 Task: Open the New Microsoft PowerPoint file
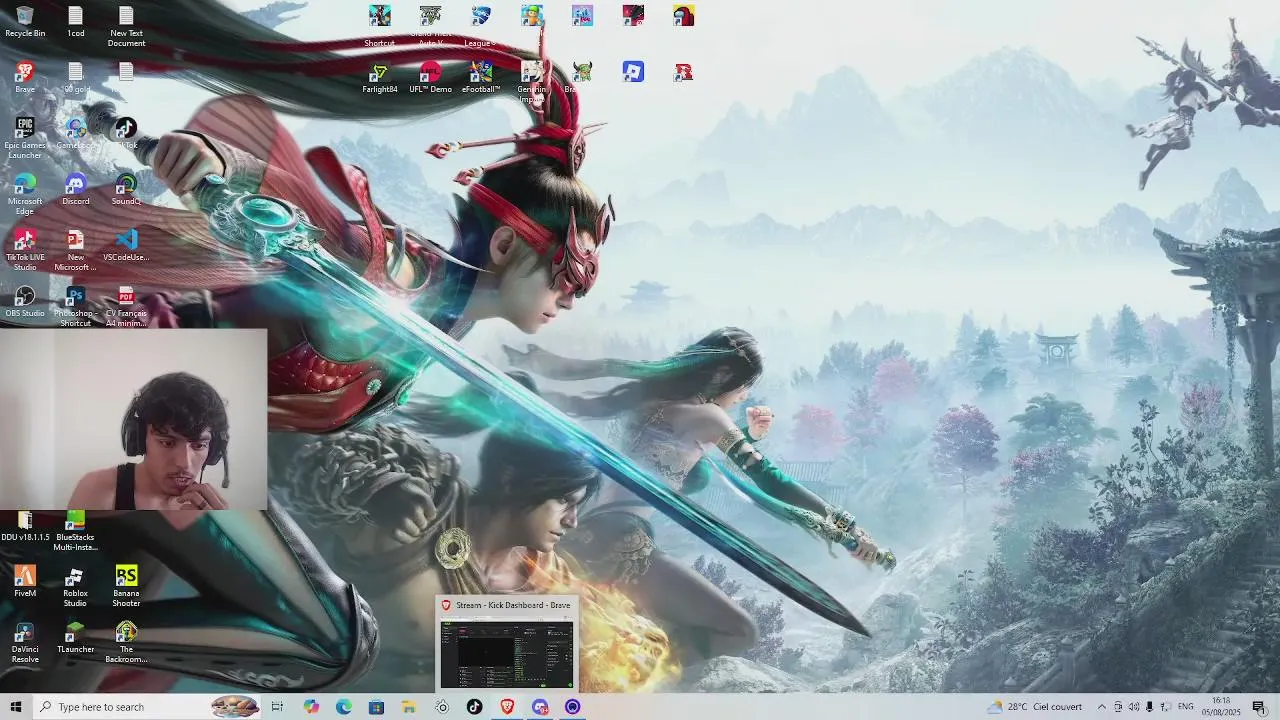76,250
